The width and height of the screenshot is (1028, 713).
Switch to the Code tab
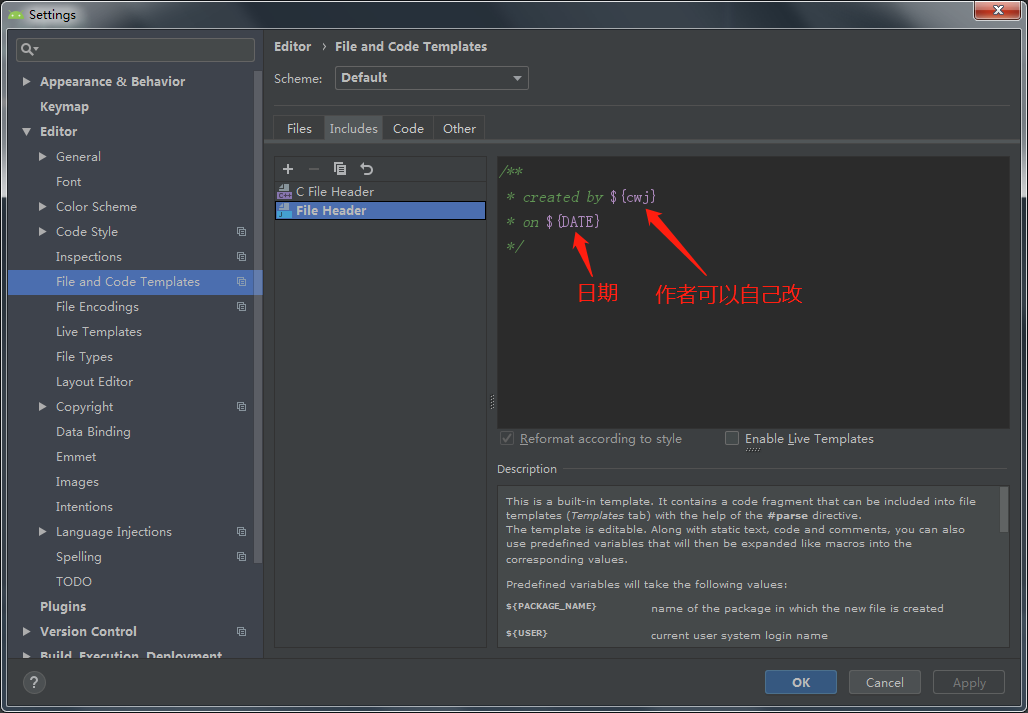tap(408, 128)
